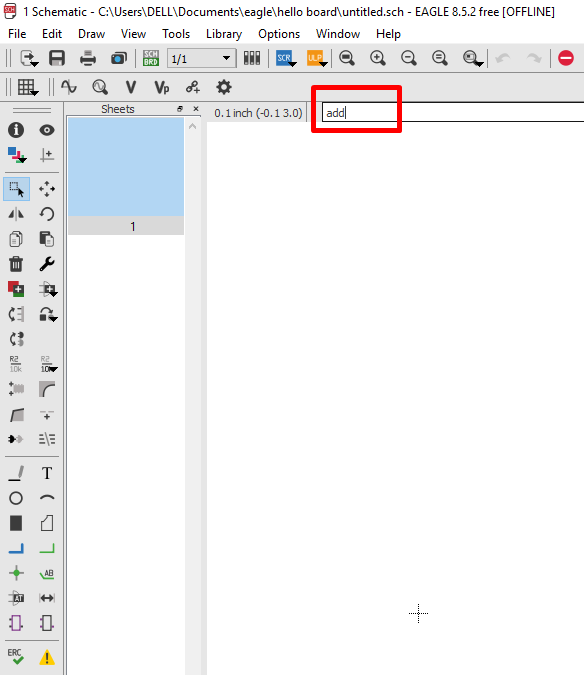
Task: Open the Window menu
Action: (x=338, y=34)
